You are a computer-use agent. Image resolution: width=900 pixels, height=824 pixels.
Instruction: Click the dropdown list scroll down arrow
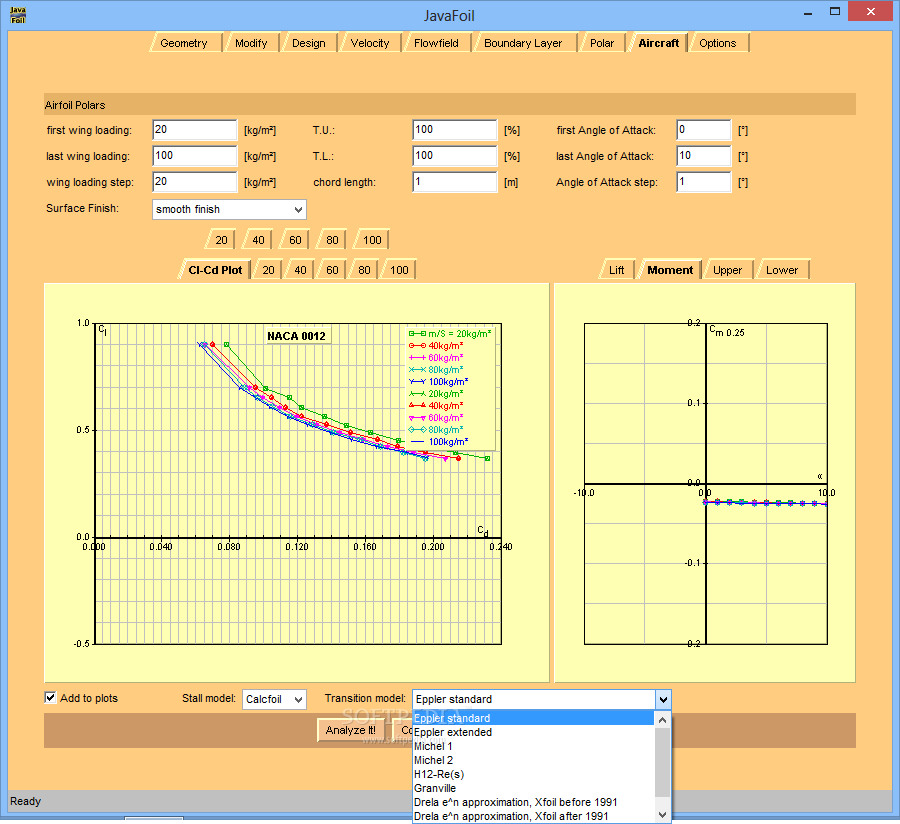click(x=662, y=815)
